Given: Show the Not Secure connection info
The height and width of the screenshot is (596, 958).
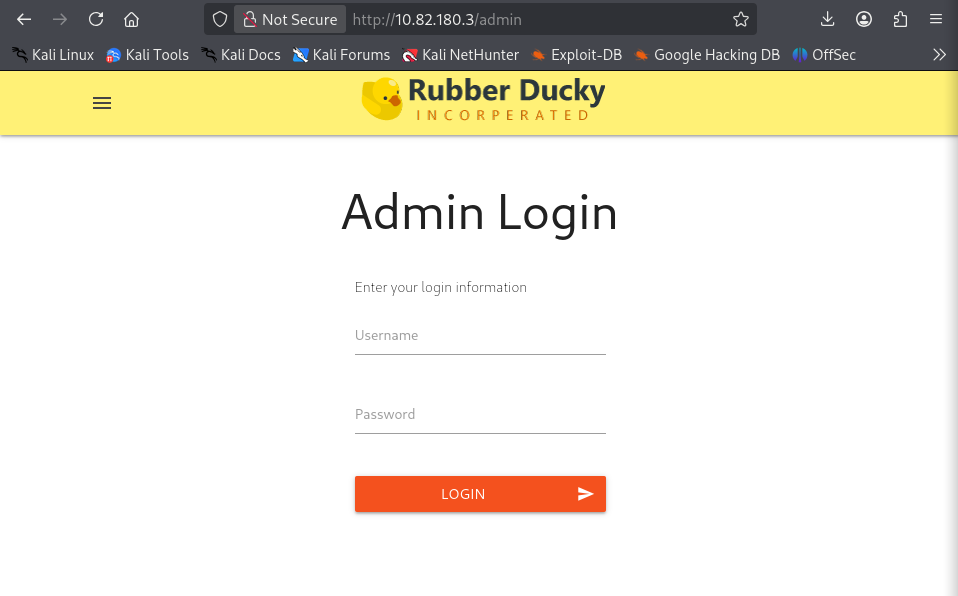Looking at the screenshot, I should tap(290, 20).
